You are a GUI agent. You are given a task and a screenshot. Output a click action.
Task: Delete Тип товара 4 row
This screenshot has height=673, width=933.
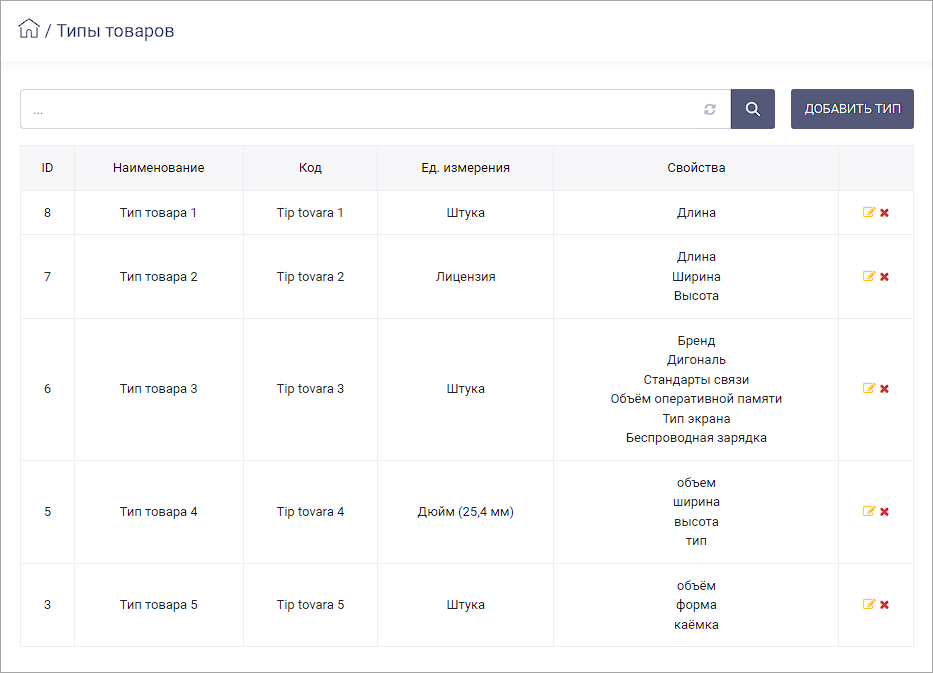pos(884,512)
